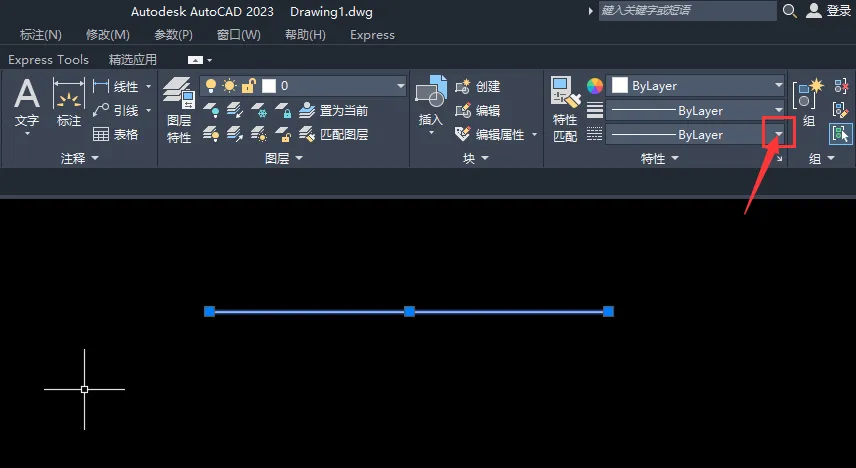Click the lineweight icon in 特性 panel
Viewport: 856px width, 468px height.
point(595,110)
